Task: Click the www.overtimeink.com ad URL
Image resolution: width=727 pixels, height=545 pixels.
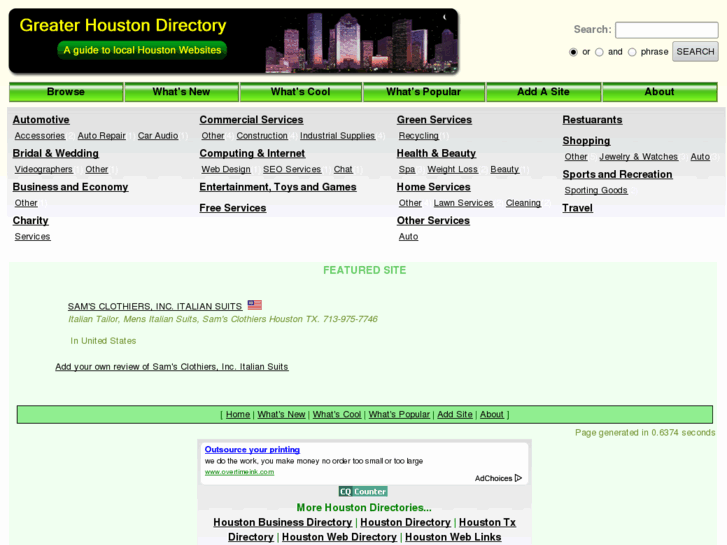Action: (x=239, y=472)
